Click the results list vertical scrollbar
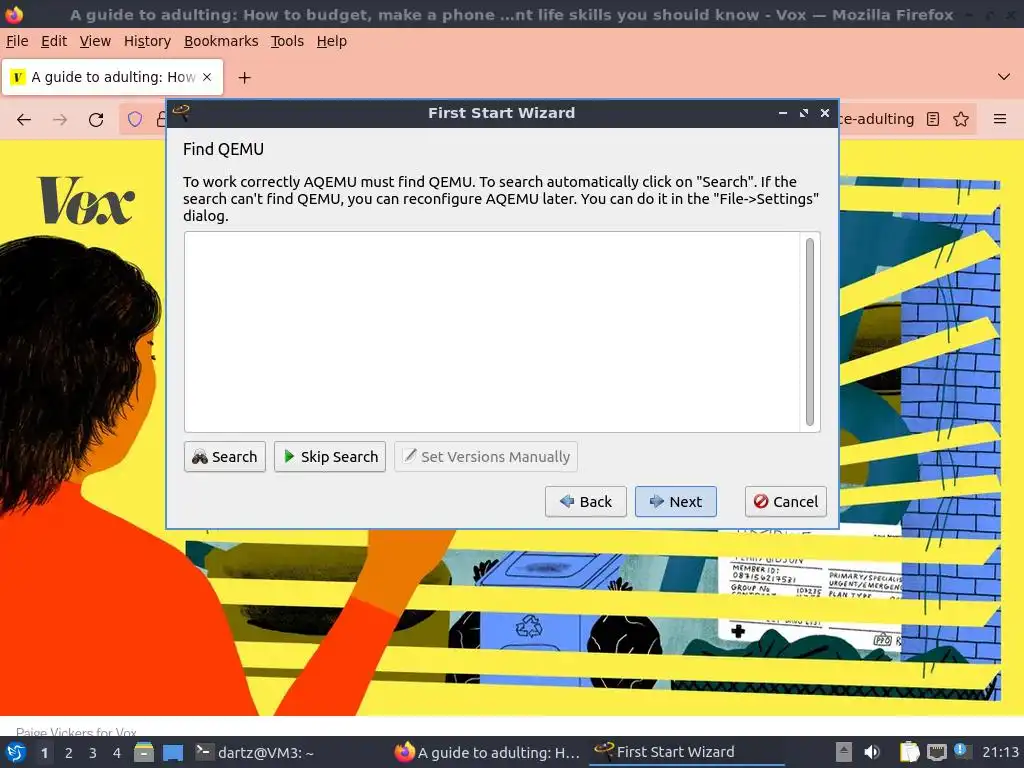1024x768 pixels. click(x=810, y=332)
